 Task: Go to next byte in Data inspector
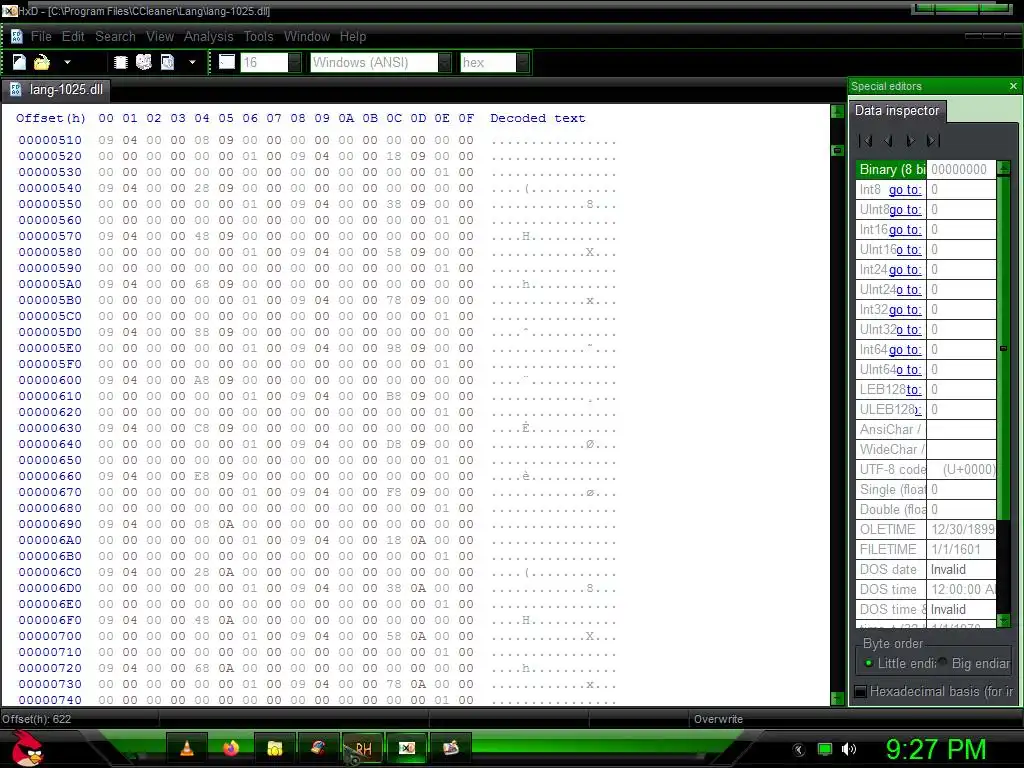910,140
